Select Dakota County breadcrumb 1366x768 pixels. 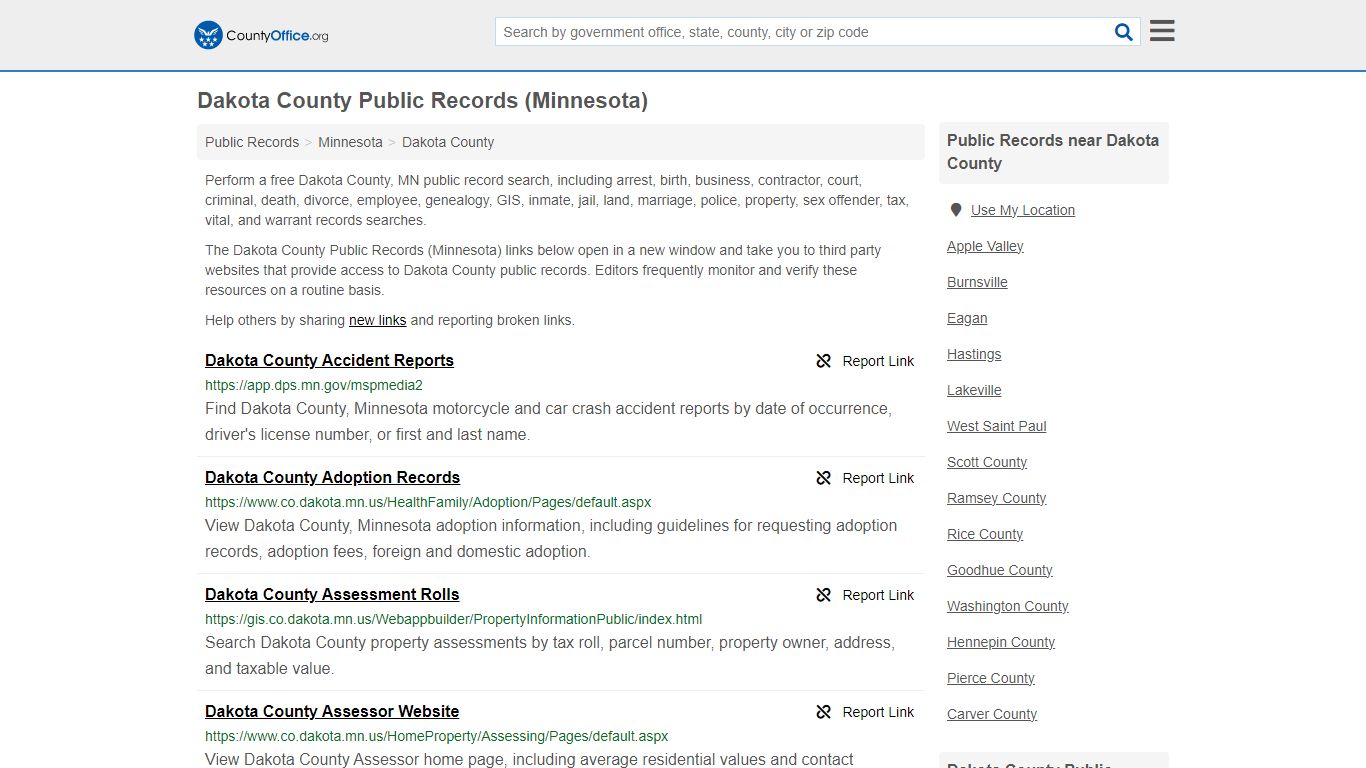point(448,142)
